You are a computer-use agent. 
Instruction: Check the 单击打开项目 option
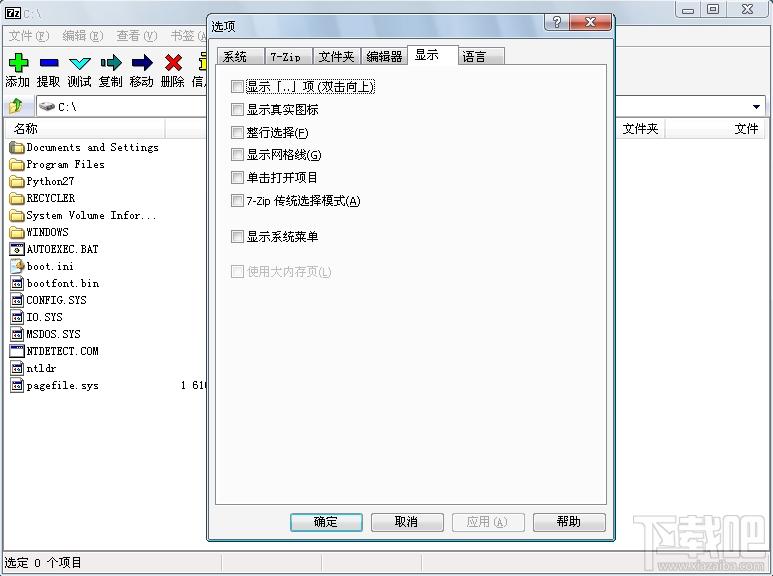click(237, 178)
